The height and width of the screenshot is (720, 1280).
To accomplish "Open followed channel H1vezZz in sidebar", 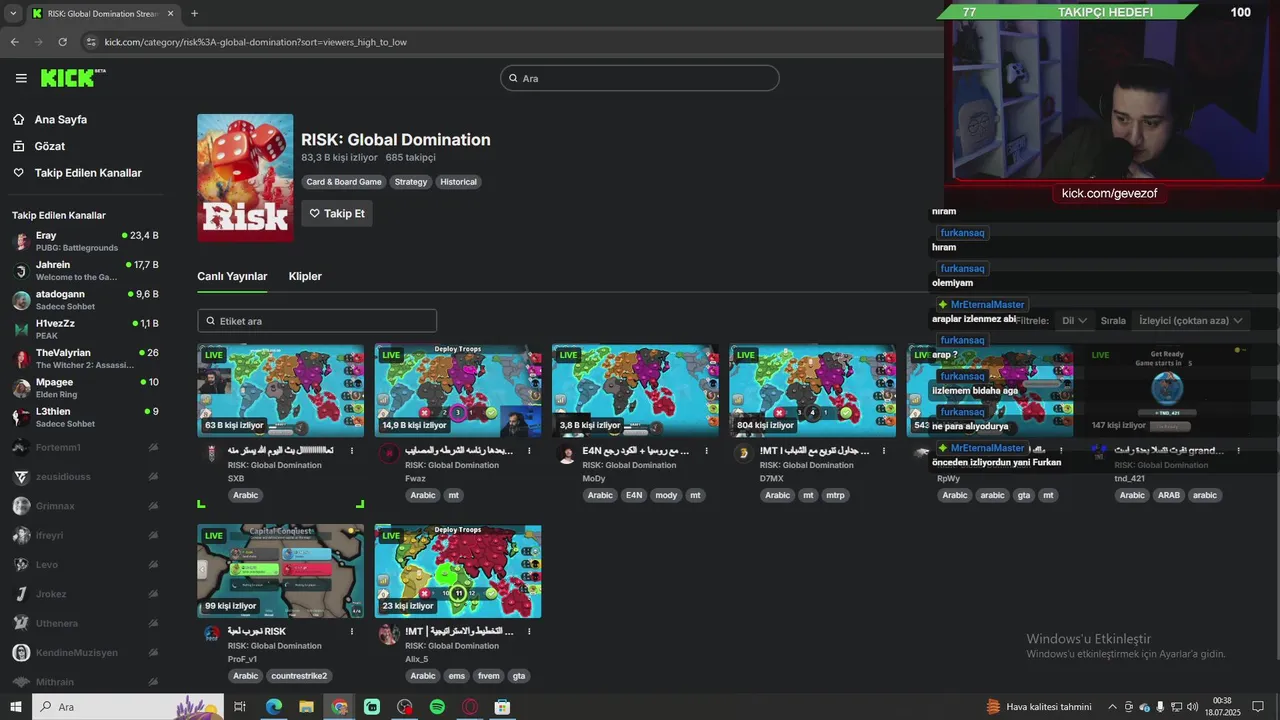I will coord(85,329).
